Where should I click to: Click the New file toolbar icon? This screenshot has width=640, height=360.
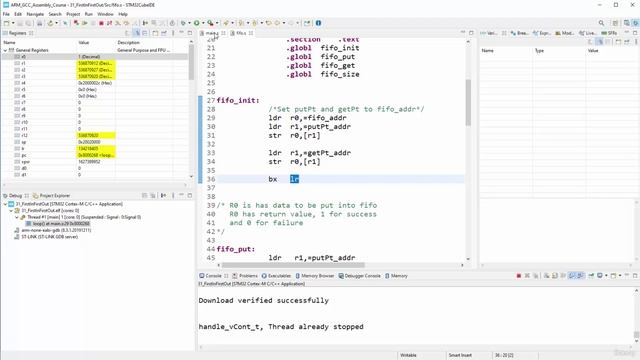pos(6,23)
